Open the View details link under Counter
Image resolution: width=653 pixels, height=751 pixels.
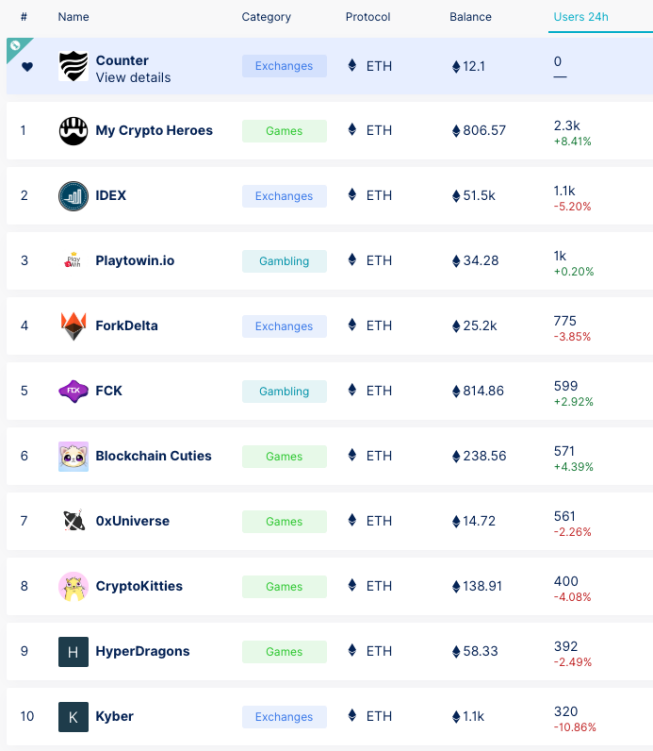point(133,77)
